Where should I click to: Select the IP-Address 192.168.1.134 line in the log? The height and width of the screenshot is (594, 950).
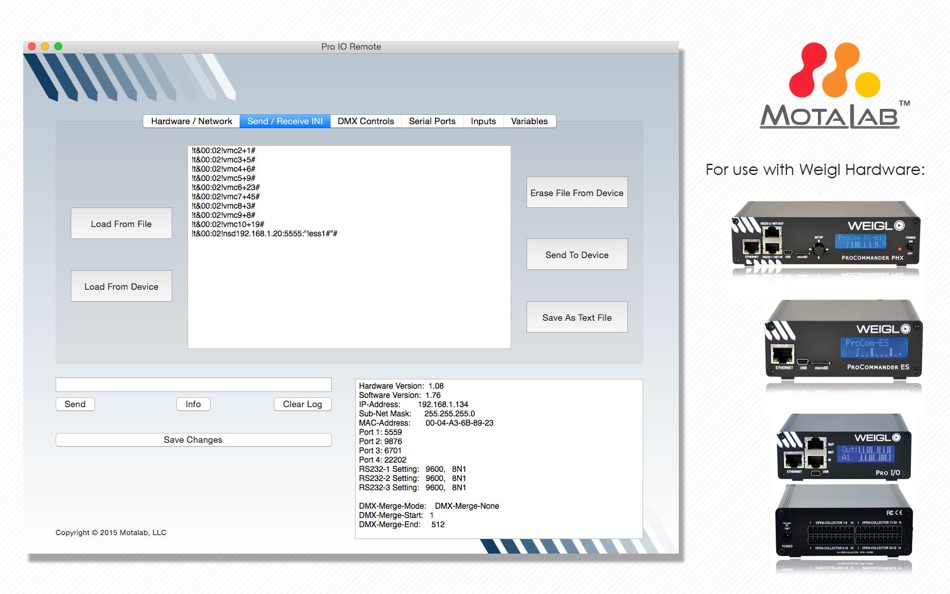tap(413, 404)
